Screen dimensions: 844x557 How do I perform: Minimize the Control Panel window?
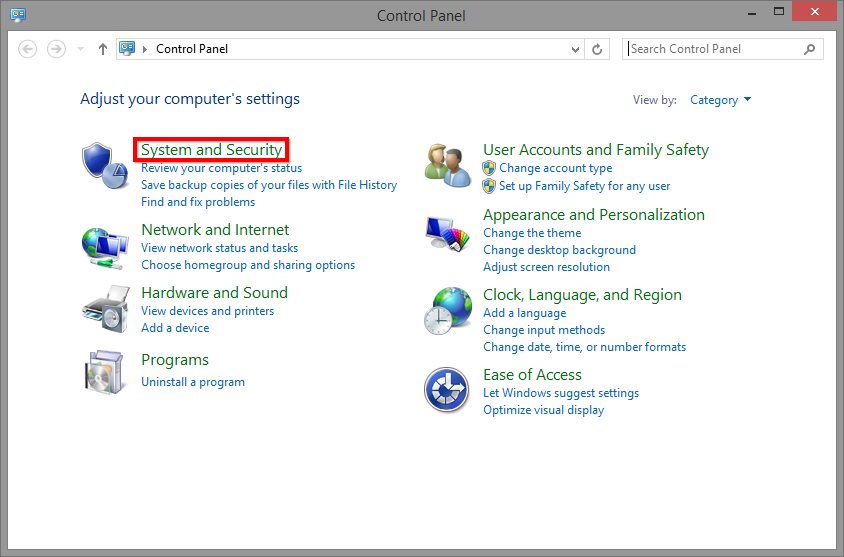(x=751, y=13)
